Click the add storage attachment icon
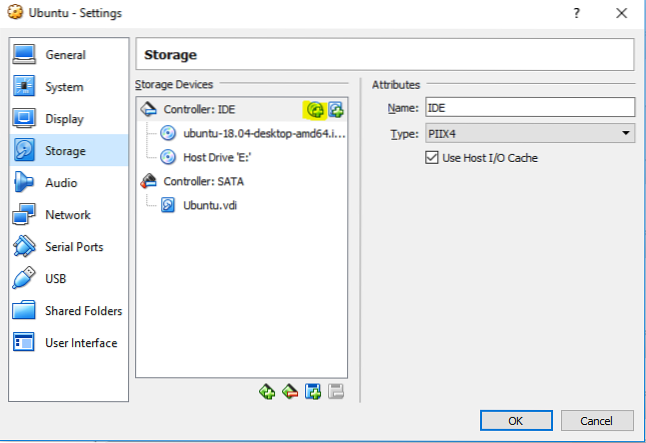The image size is (646, 443). pos(313,392)
